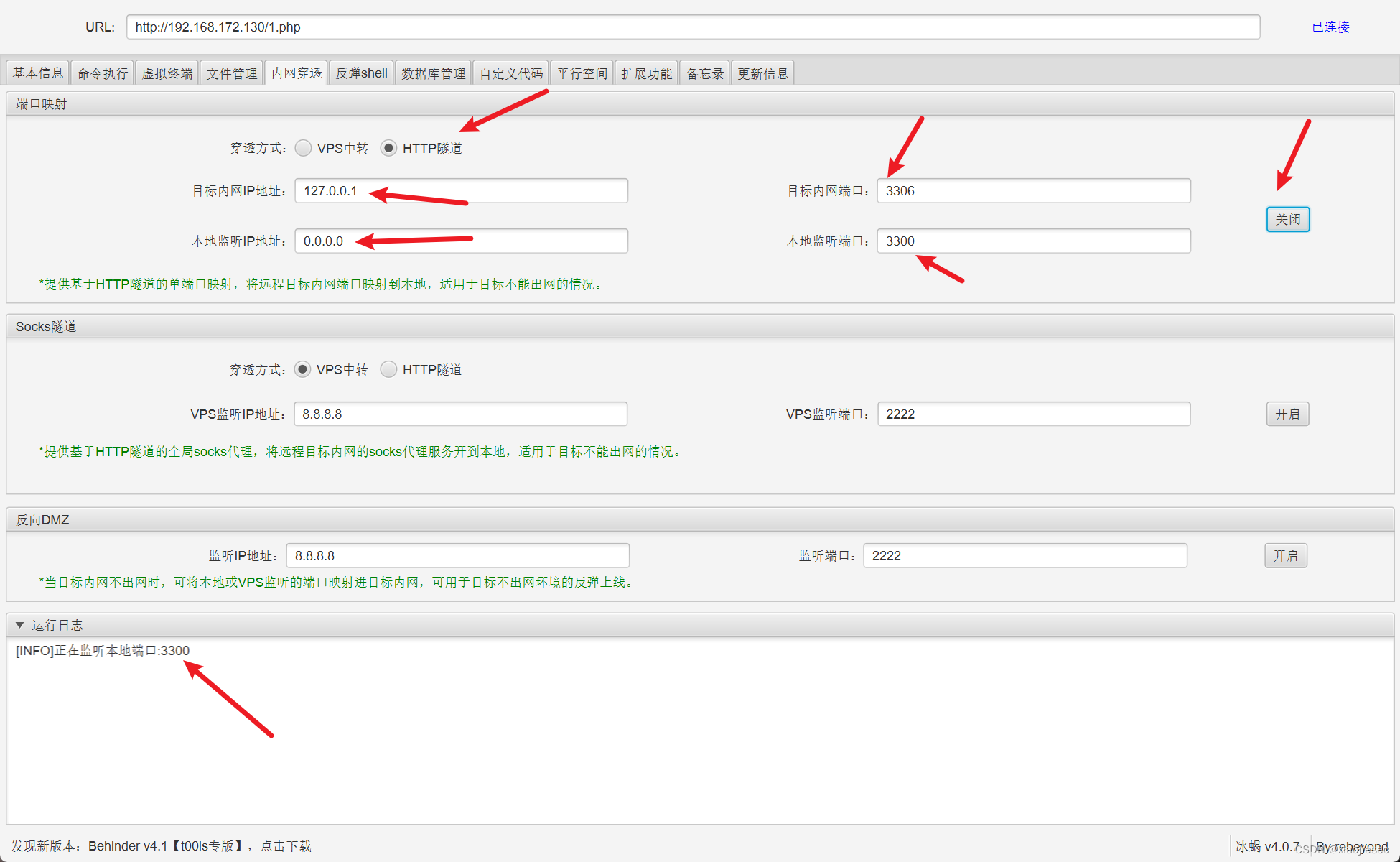Click the VPS监听IP地址 field
Image resolution: width=1400 pixels, height=862 pixels.
click(460, 414)
